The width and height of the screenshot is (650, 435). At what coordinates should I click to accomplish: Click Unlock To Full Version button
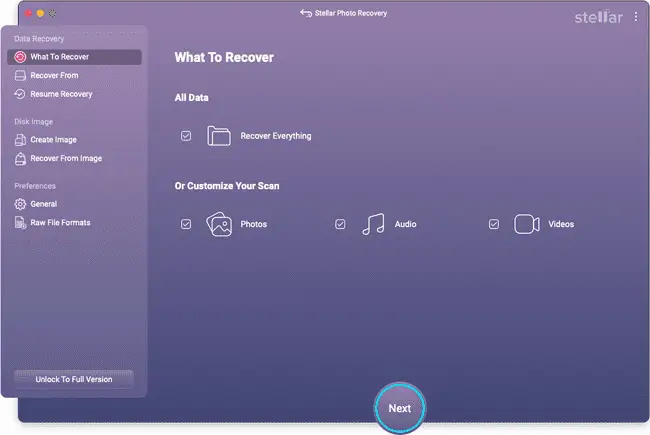pos(74,379)
